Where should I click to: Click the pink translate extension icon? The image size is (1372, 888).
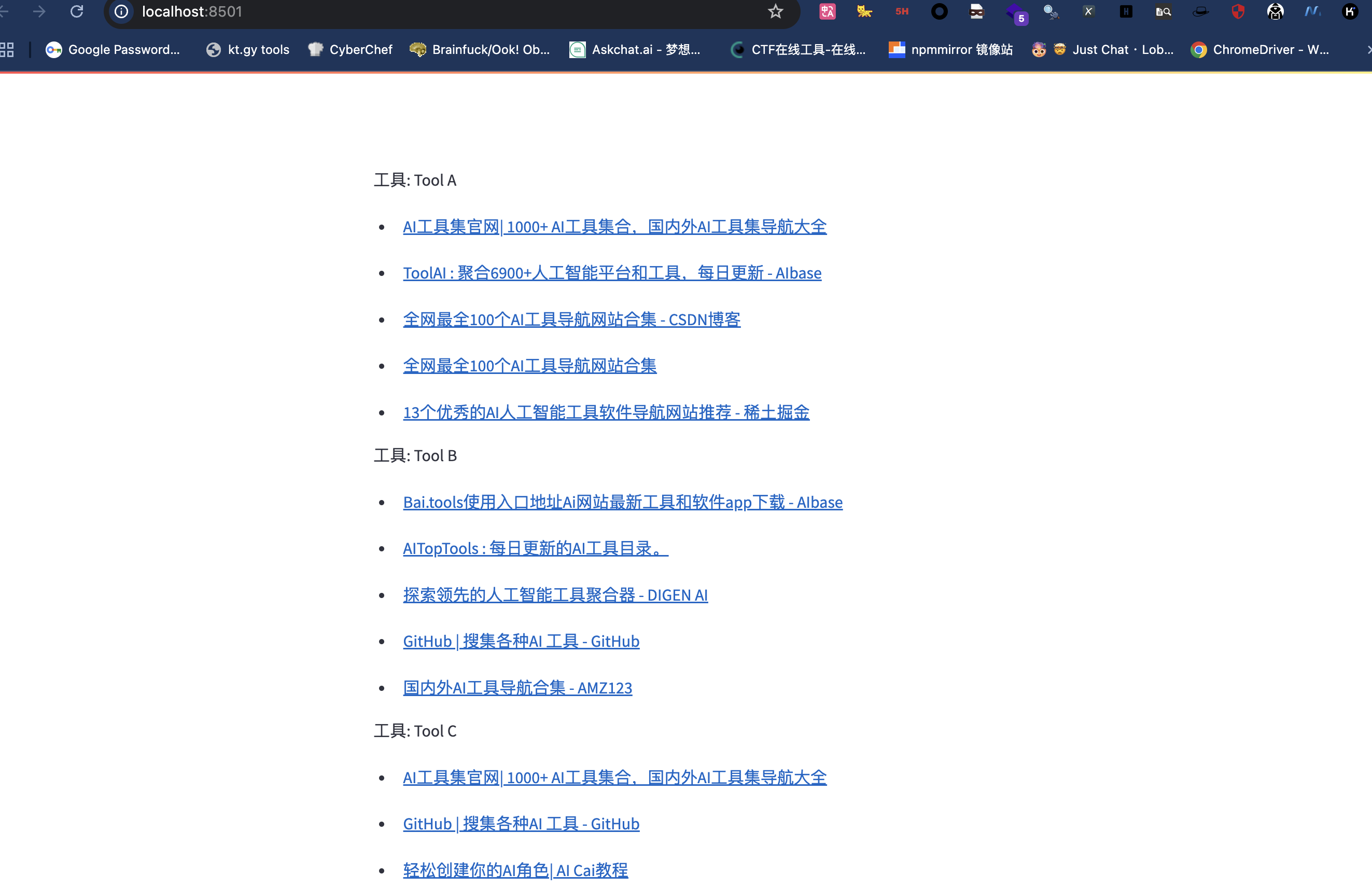[827, 11]
